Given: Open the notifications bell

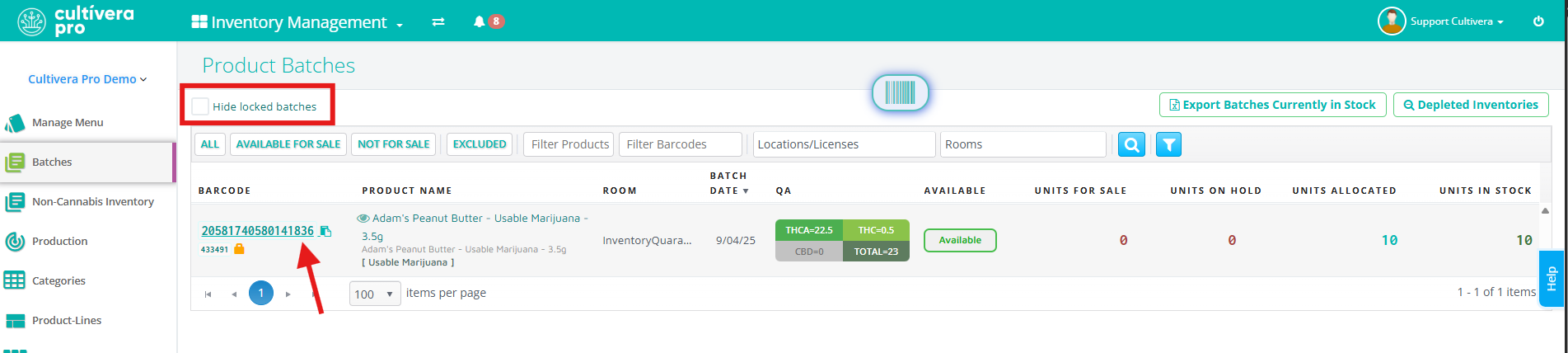Looking at the screenshot, I should point(479,22).
